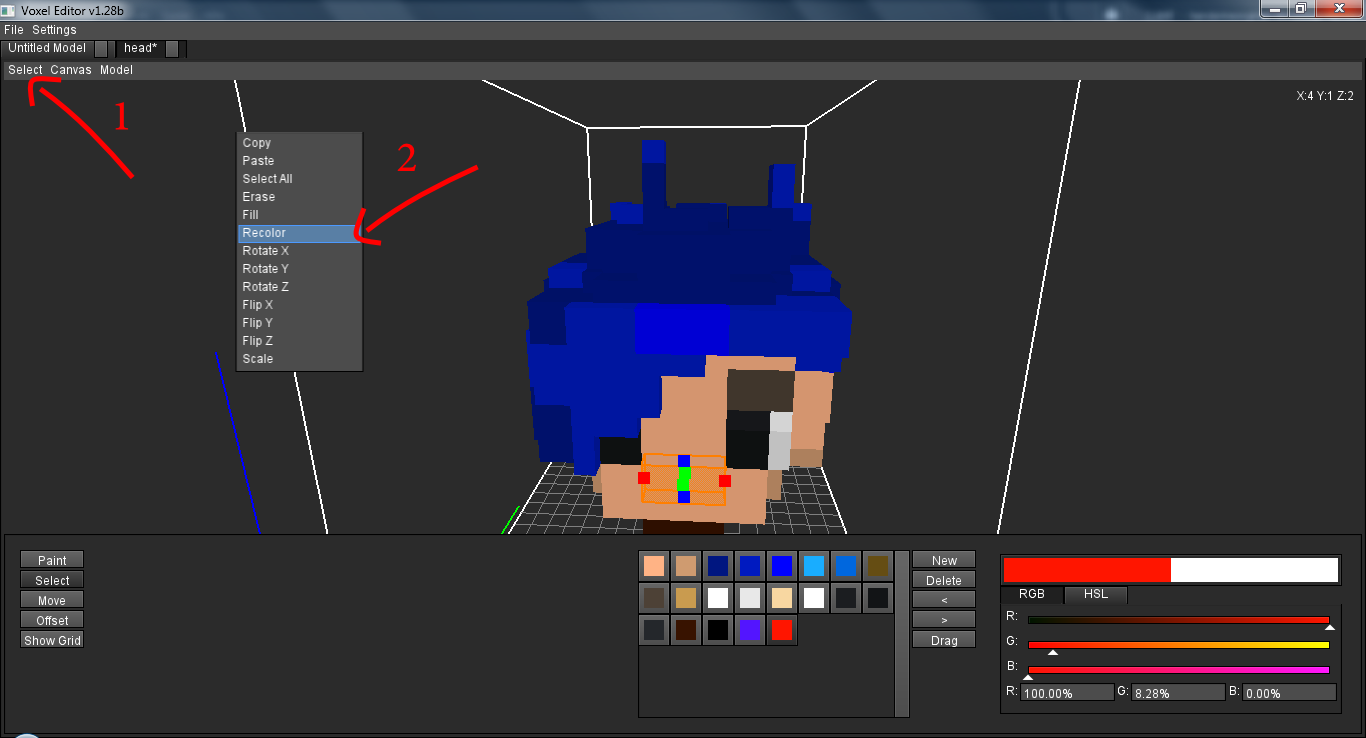The image size is (1366, 738).
Task: Pick the pale cream palette swatch
Action: pos(782,598)
